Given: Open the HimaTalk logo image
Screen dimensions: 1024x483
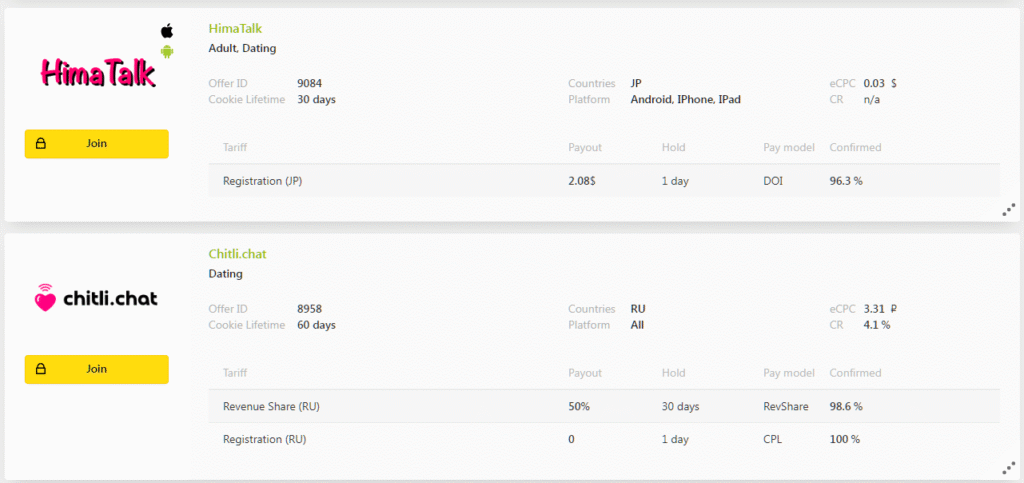Looking at the screenshot, I should point(97,72).
